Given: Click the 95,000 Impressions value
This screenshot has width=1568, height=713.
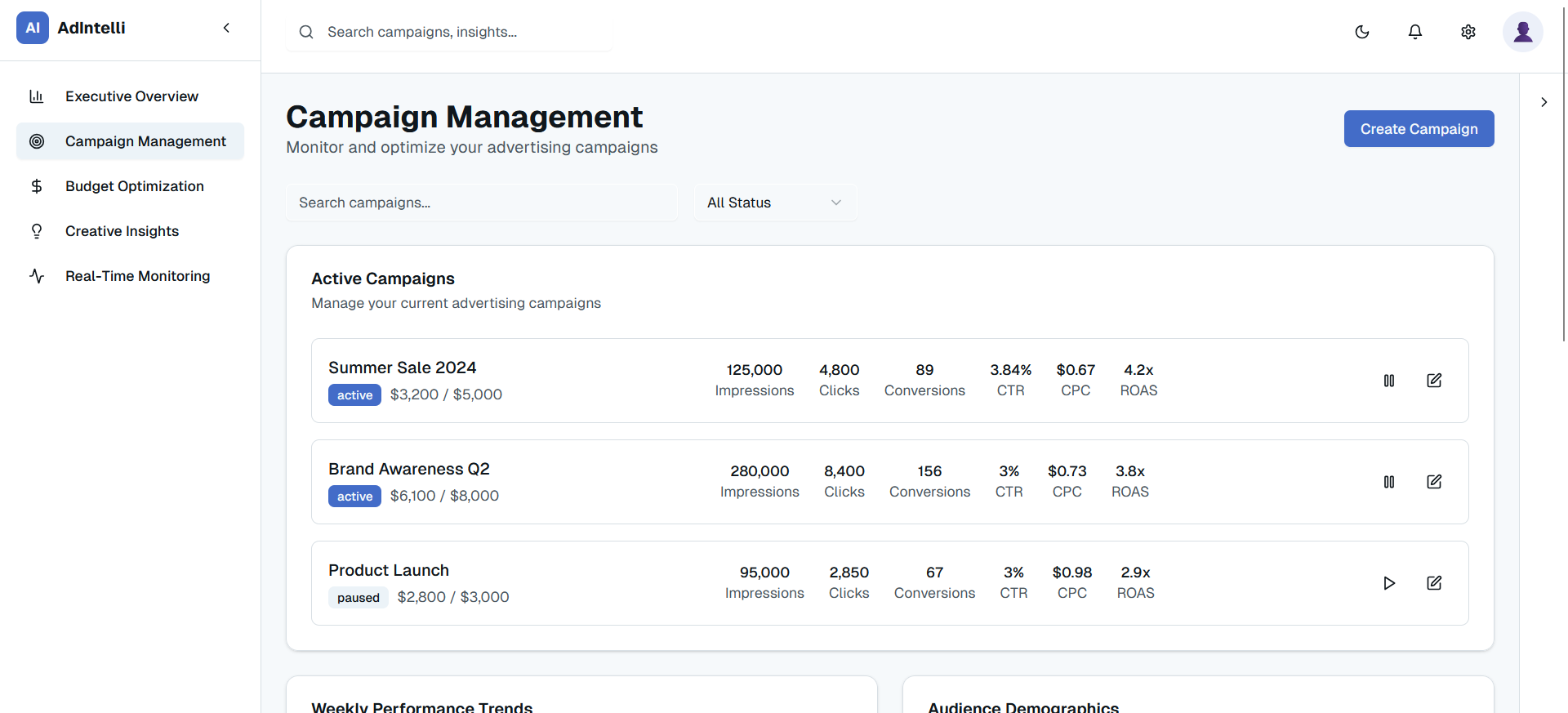Looking at the screenshot, I should (764, 573).
